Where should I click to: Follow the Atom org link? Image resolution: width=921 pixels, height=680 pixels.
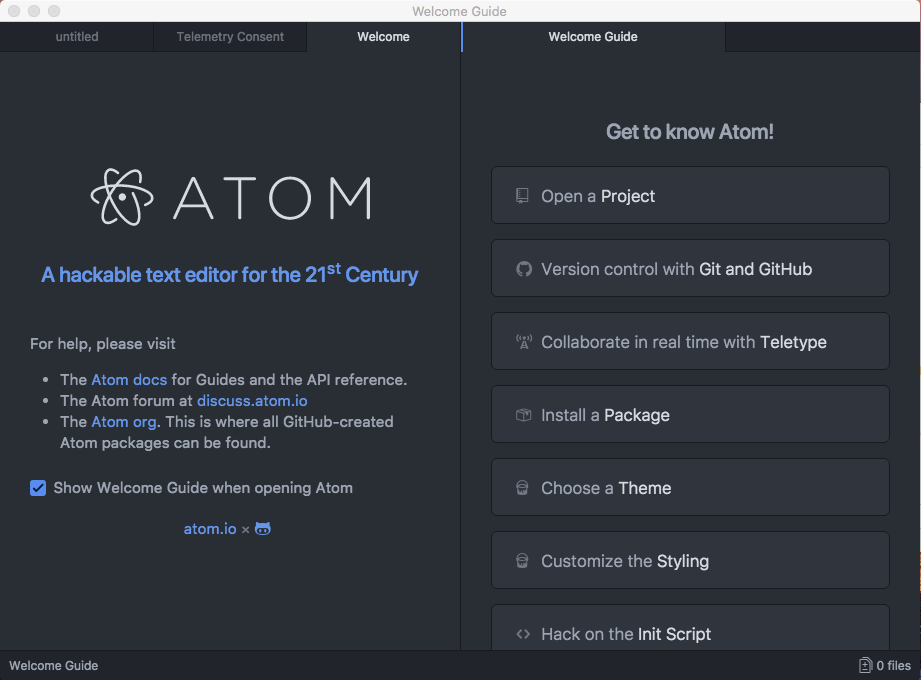click(x=123, y=422)
